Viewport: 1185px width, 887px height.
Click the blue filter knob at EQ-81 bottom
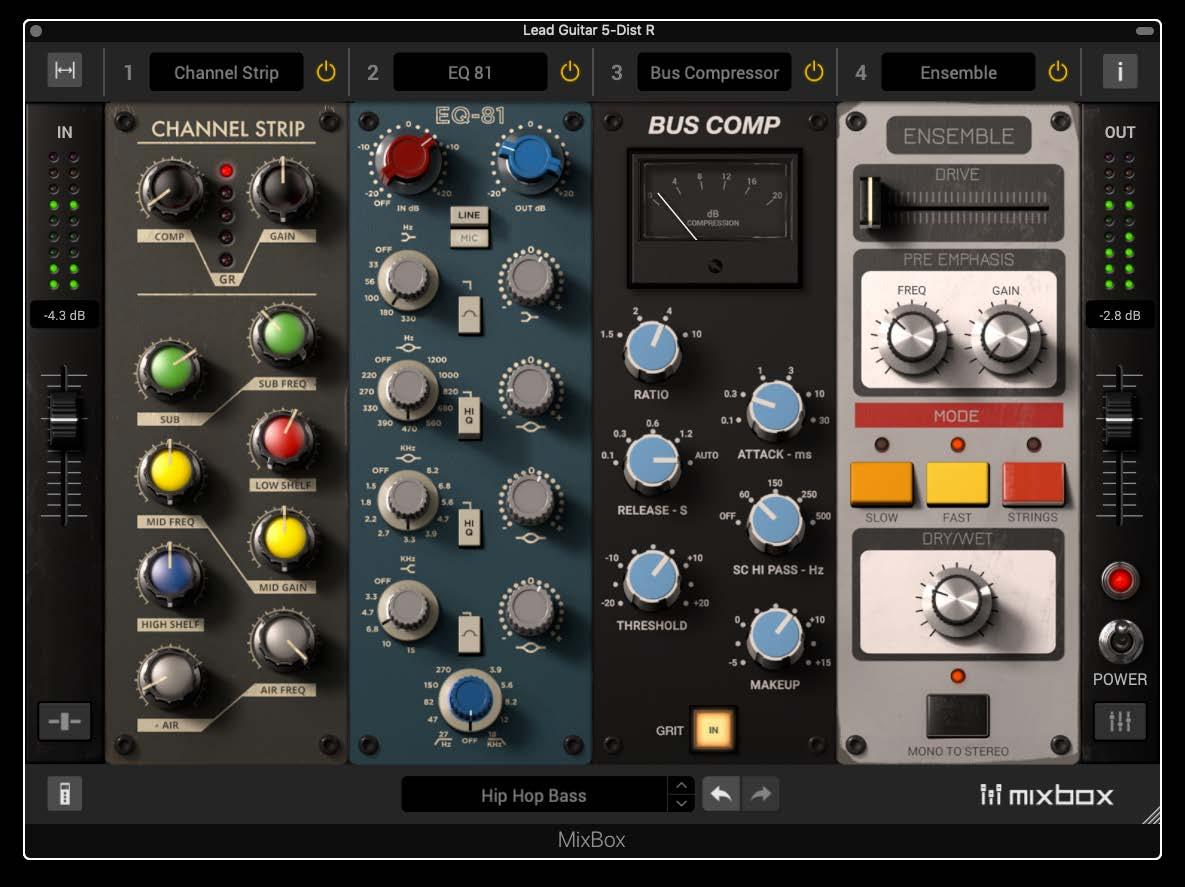point(469,700)
